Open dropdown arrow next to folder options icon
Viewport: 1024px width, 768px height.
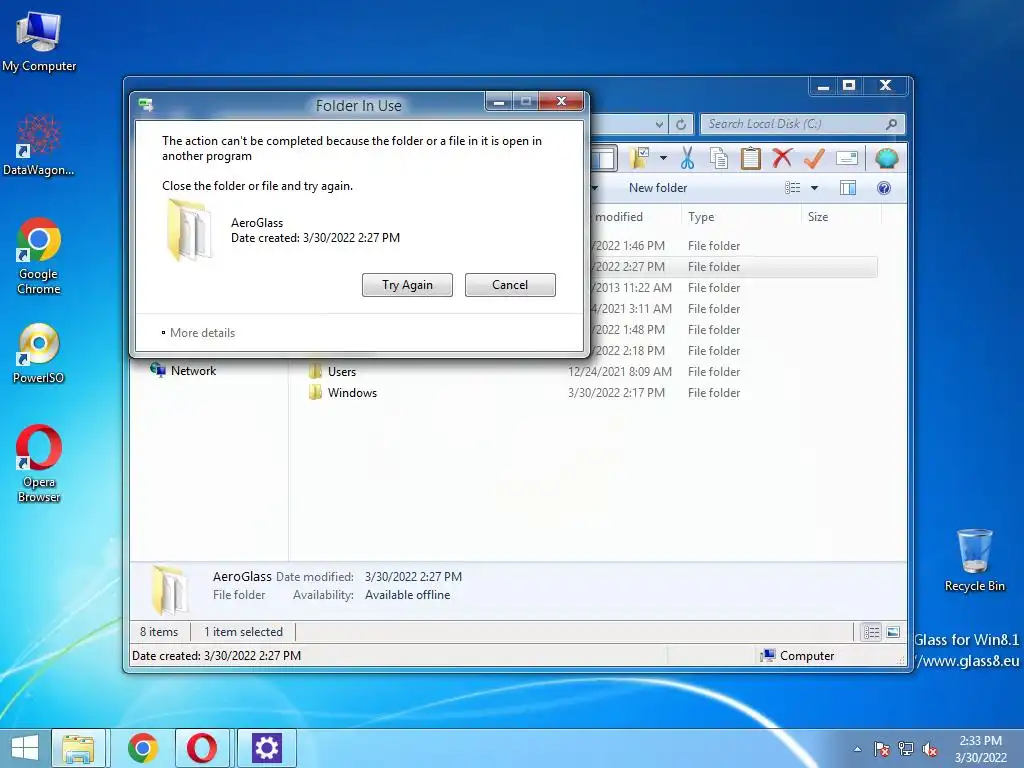663,158
